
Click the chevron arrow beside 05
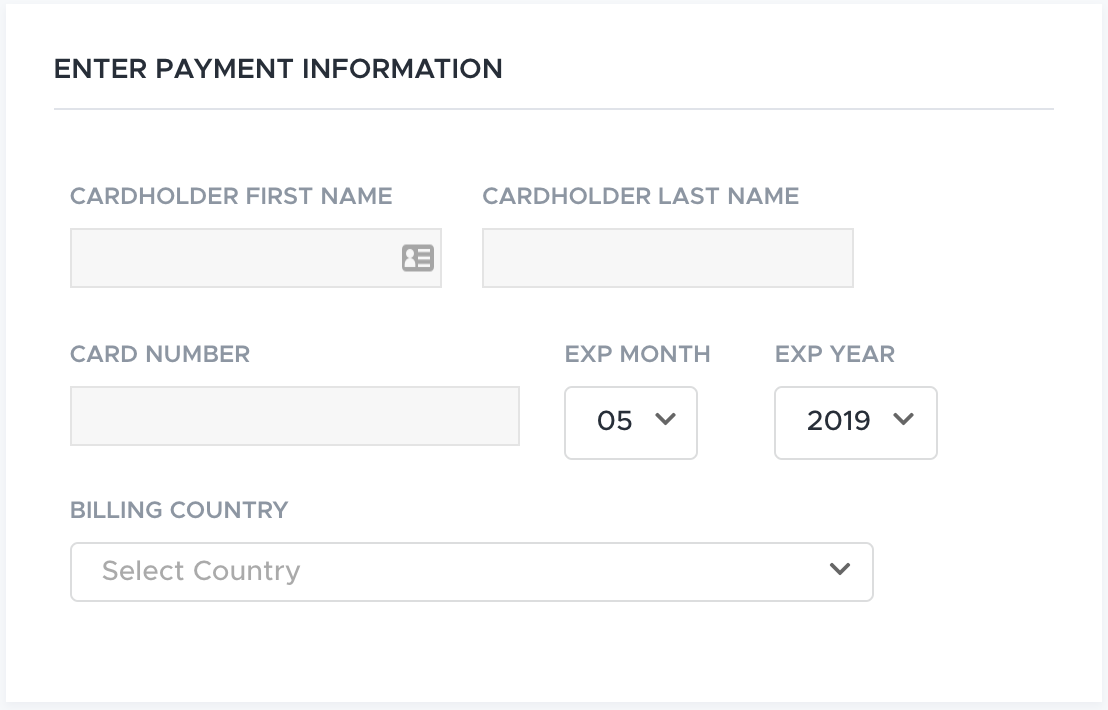coord(665,419)
